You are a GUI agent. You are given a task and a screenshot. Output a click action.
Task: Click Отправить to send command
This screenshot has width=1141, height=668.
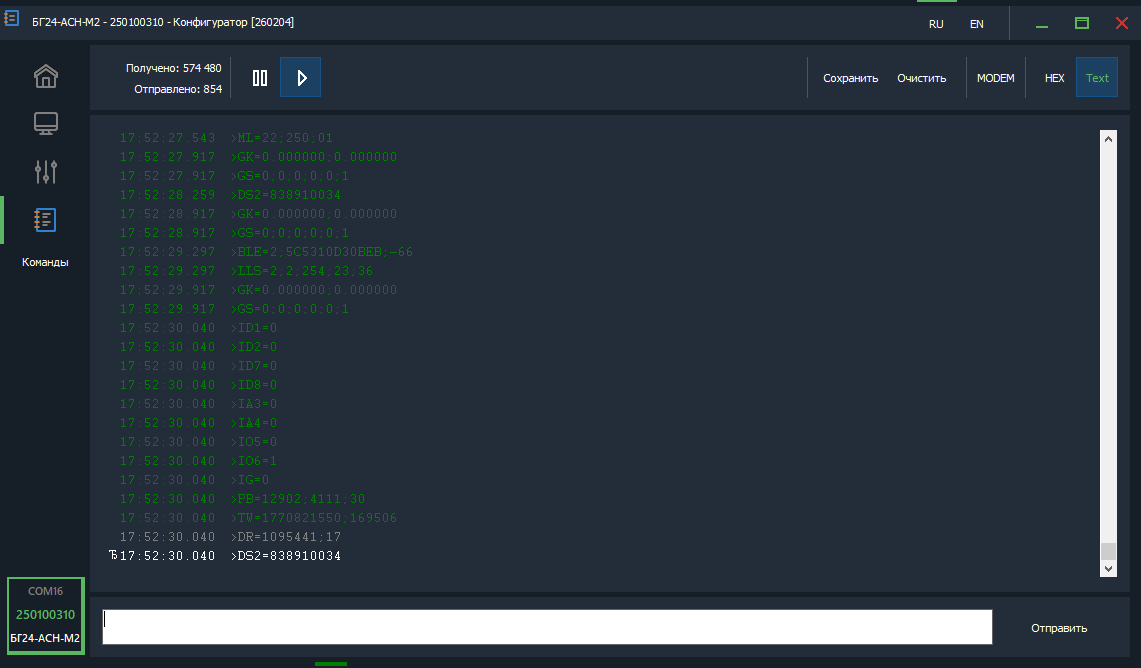click(x=1059, y=628)
